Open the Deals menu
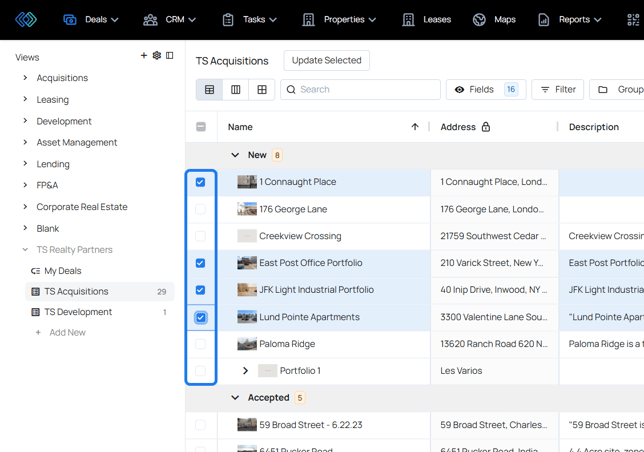 click(x=91, y=19)
